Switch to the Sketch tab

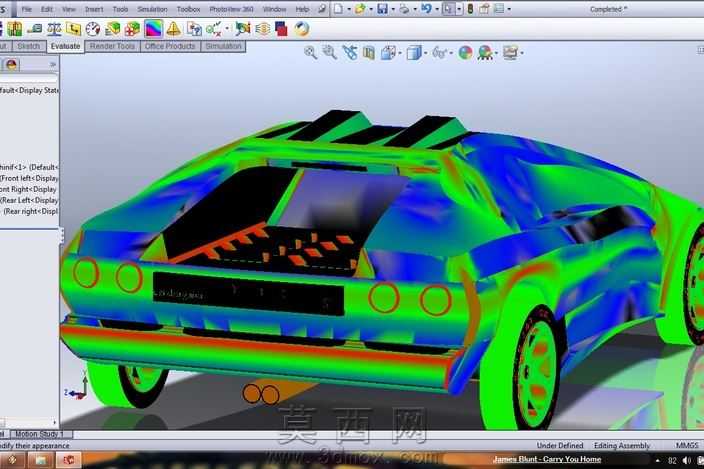(x=29, y=46)
